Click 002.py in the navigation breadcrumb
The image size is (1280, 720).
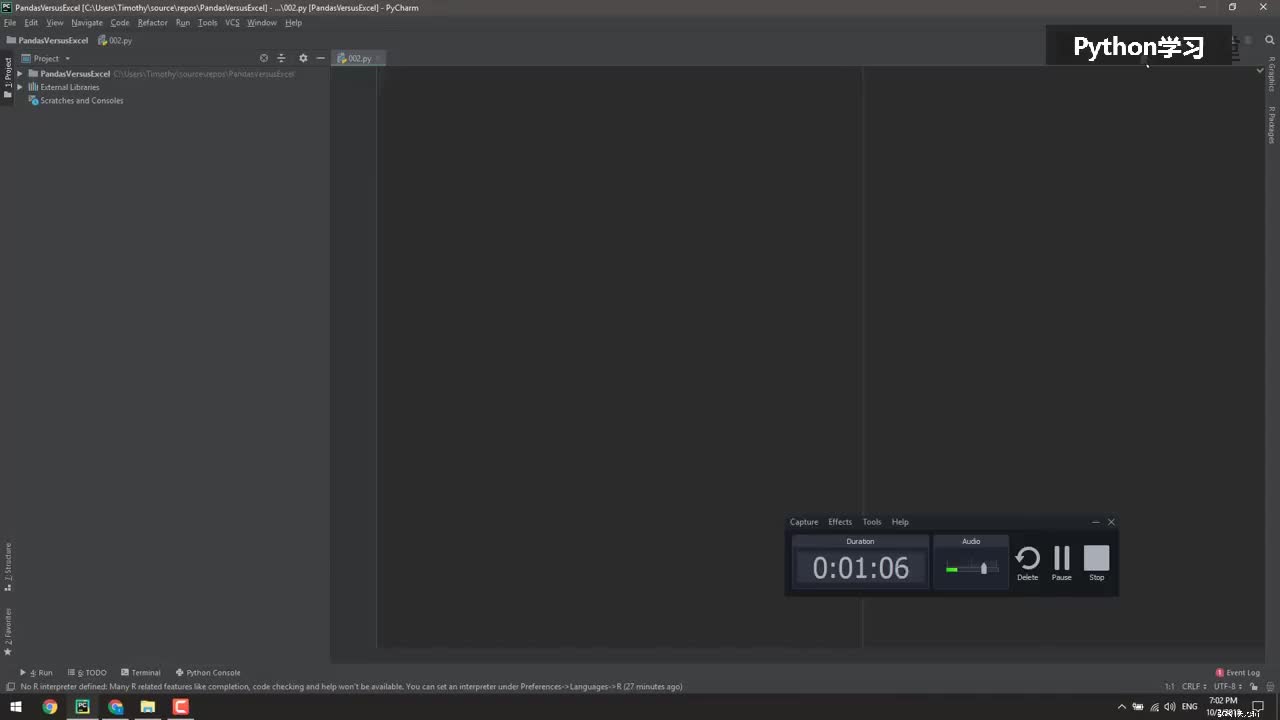point(115,41)
